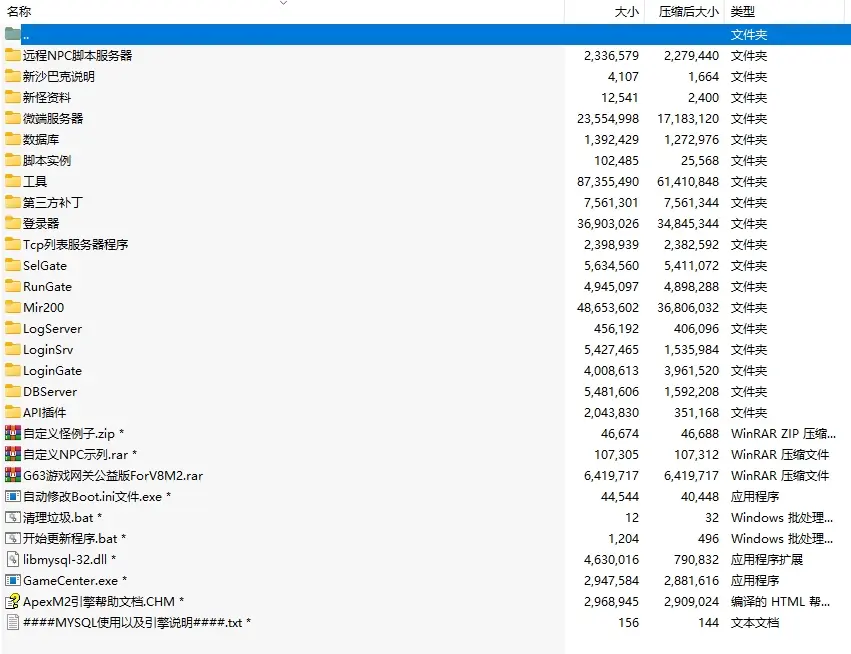This screenshot has height=654, width=851.
Task: Click the DLL icon of libmysql-32.dll
Action: [12, 559]
